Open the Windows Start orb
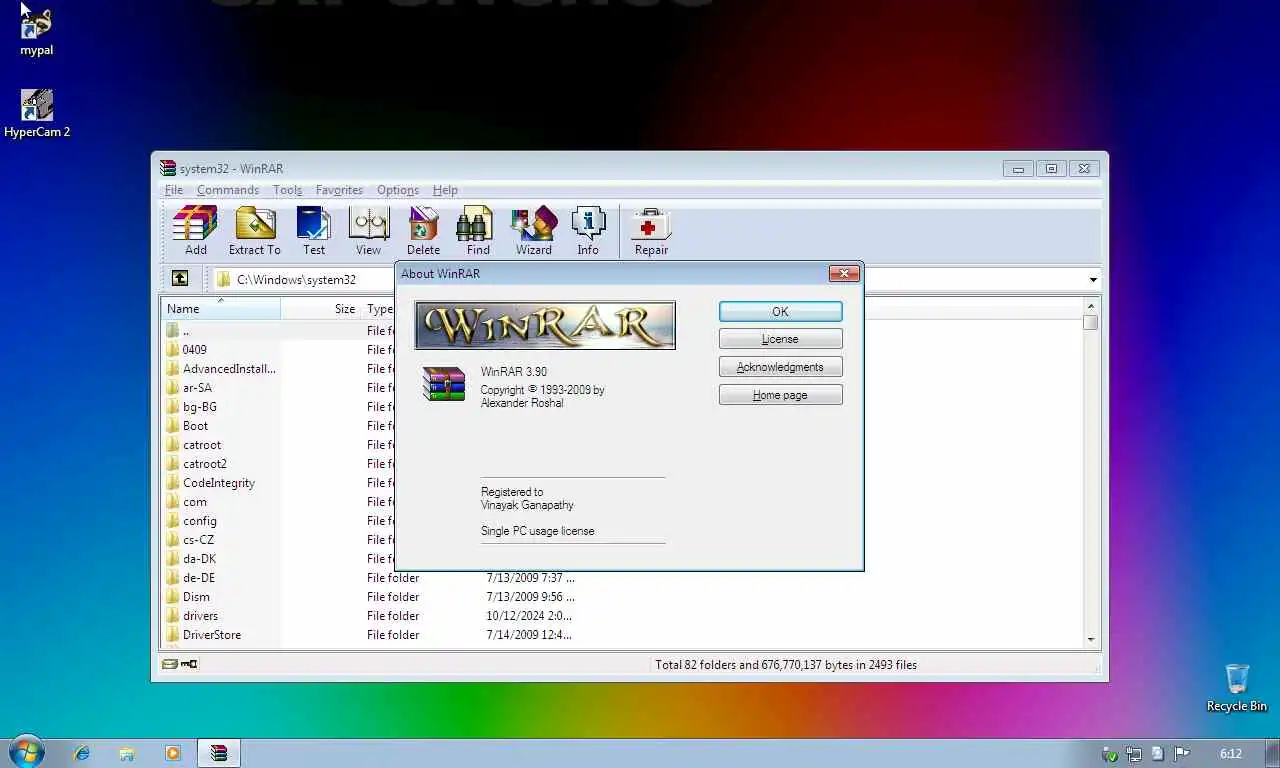 pos(27,752)
